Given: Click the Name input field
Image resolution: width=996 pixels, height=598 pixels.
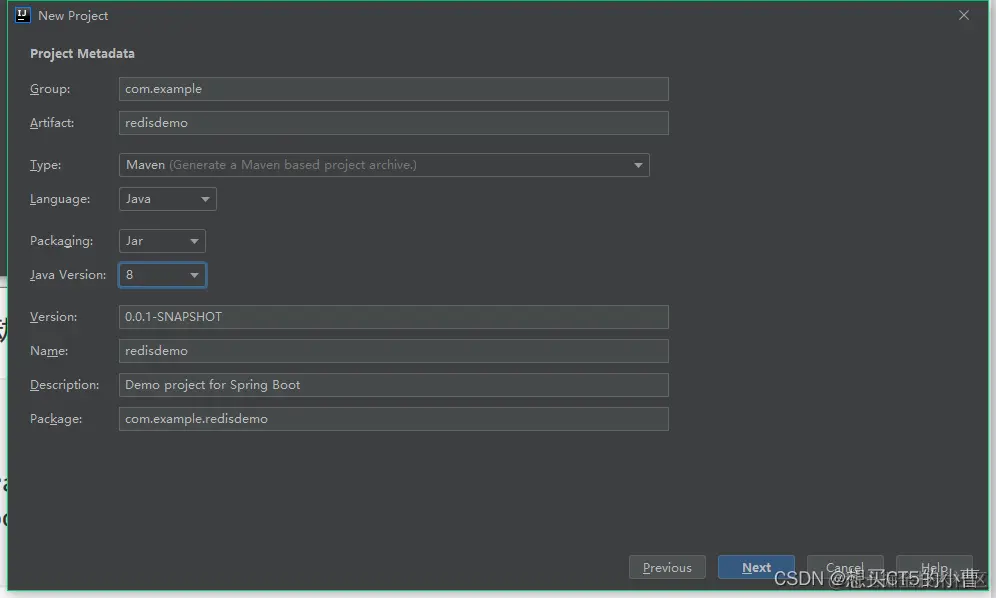Looking at the screenshot, I should point(393,351).
